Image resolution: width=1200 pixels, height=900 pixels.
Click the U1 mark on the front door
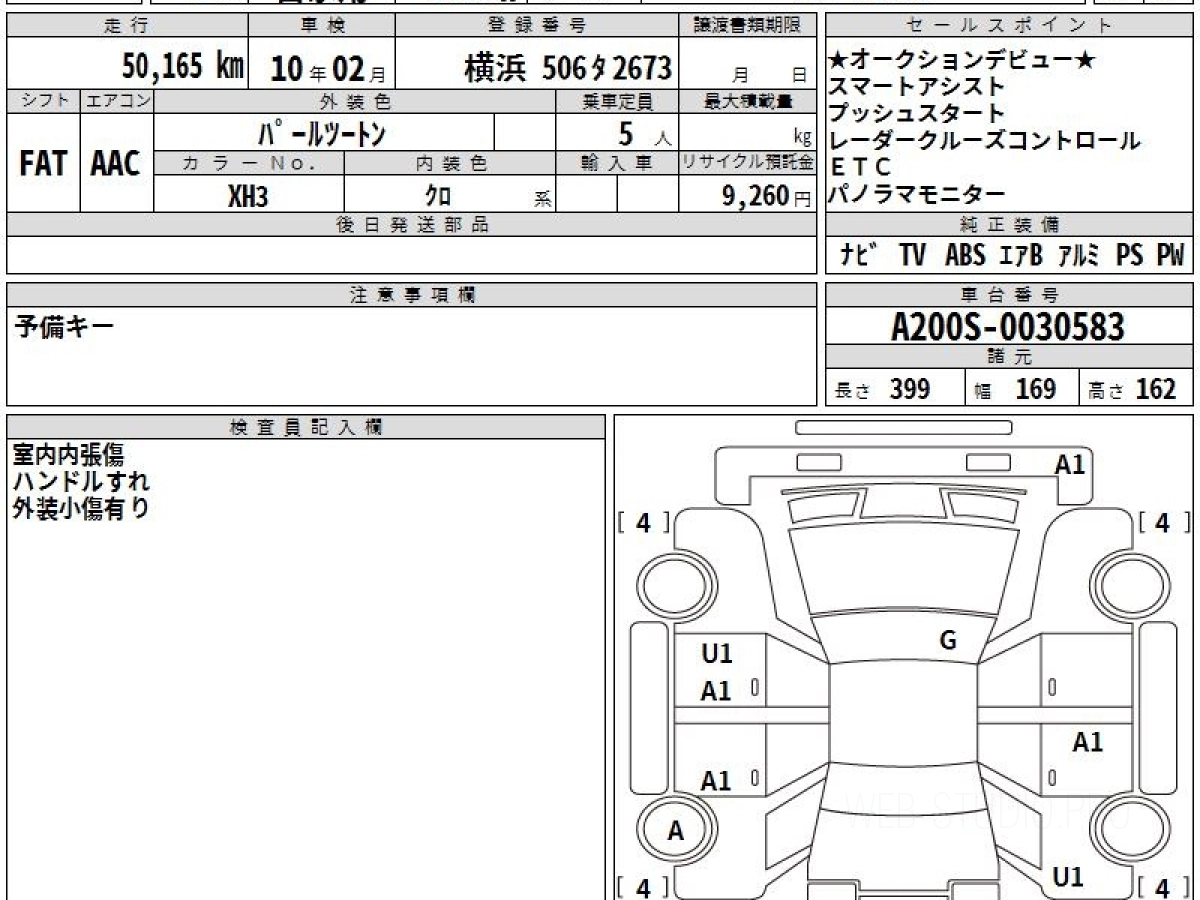pyautogui.click(x=716, y=654)
